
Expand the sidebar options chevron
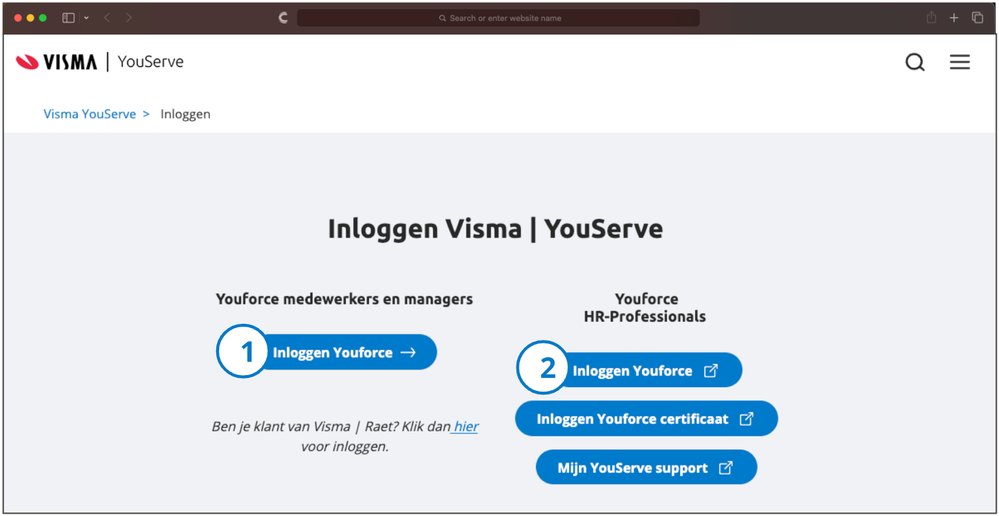tap(86, 18)
